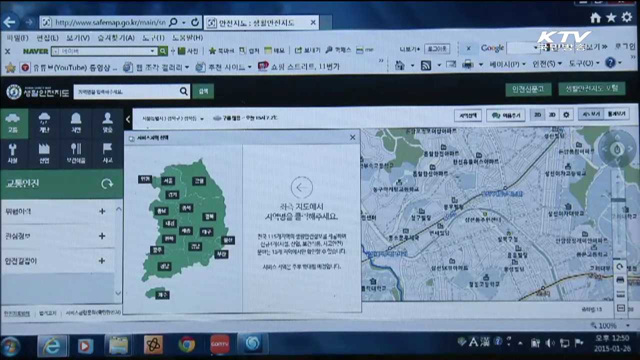Expand the first list item plus sign

point(102,211)
